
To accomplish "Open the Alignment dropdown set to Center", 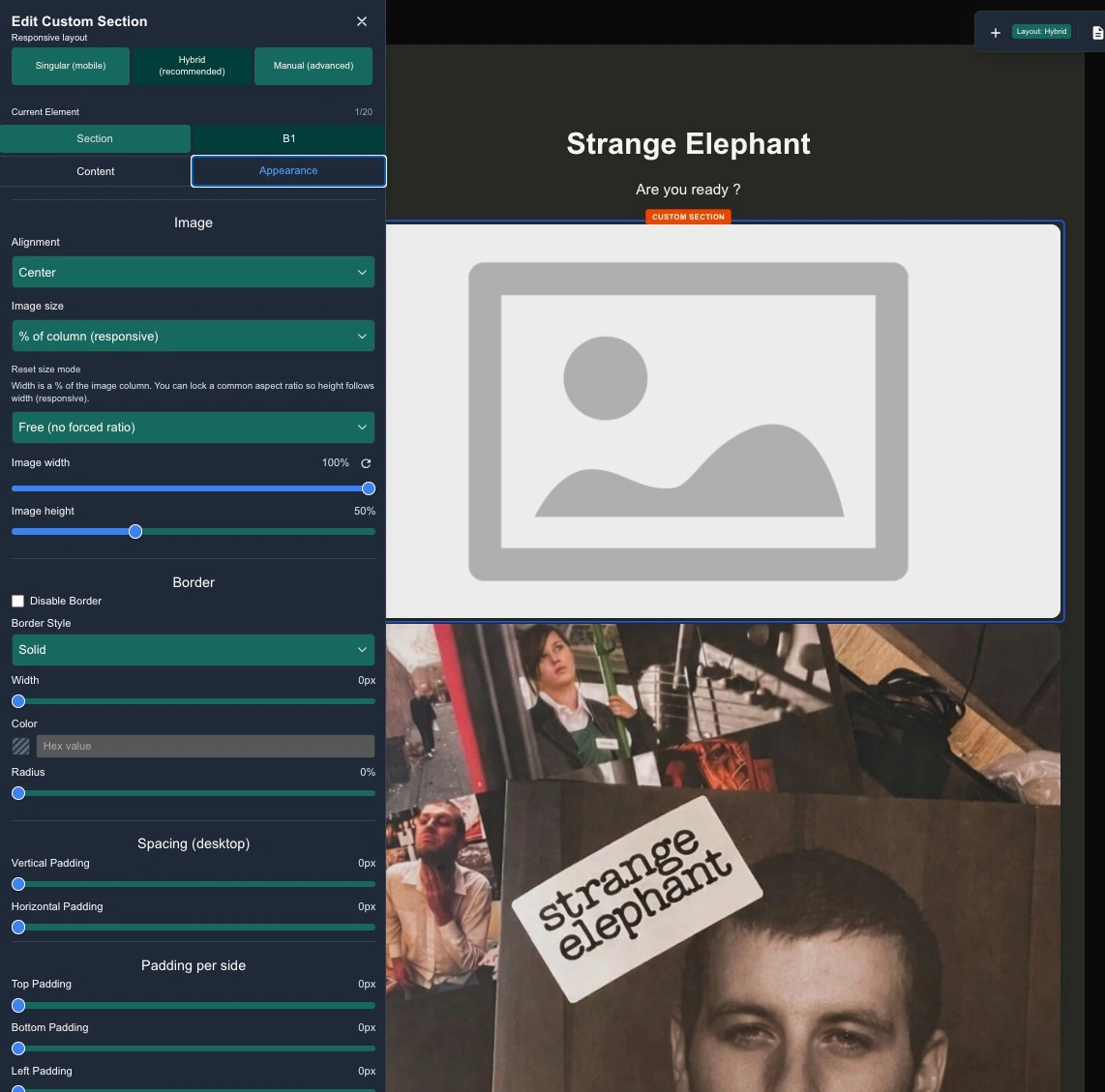I will click(x=193, y=273).
